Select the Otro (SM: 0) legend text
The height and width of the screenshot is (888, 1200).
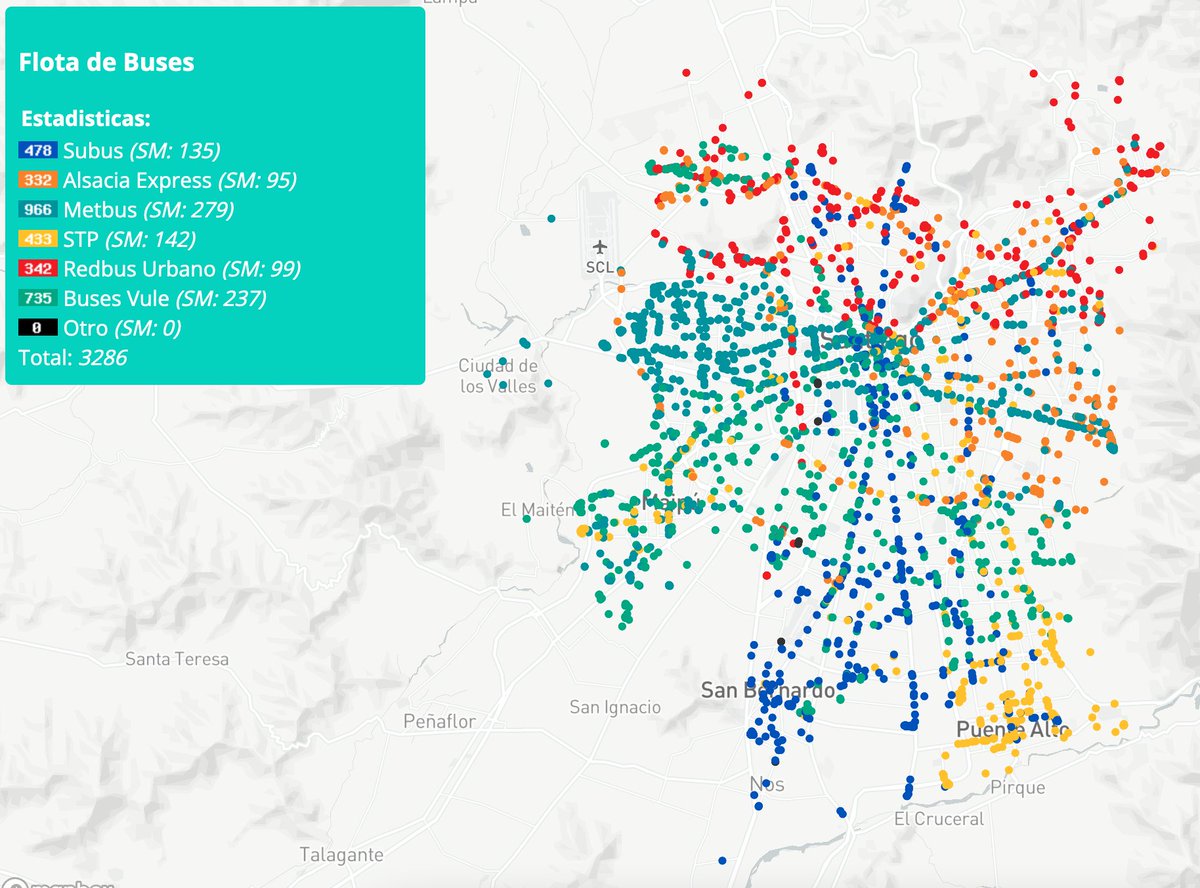pos(122,328)
